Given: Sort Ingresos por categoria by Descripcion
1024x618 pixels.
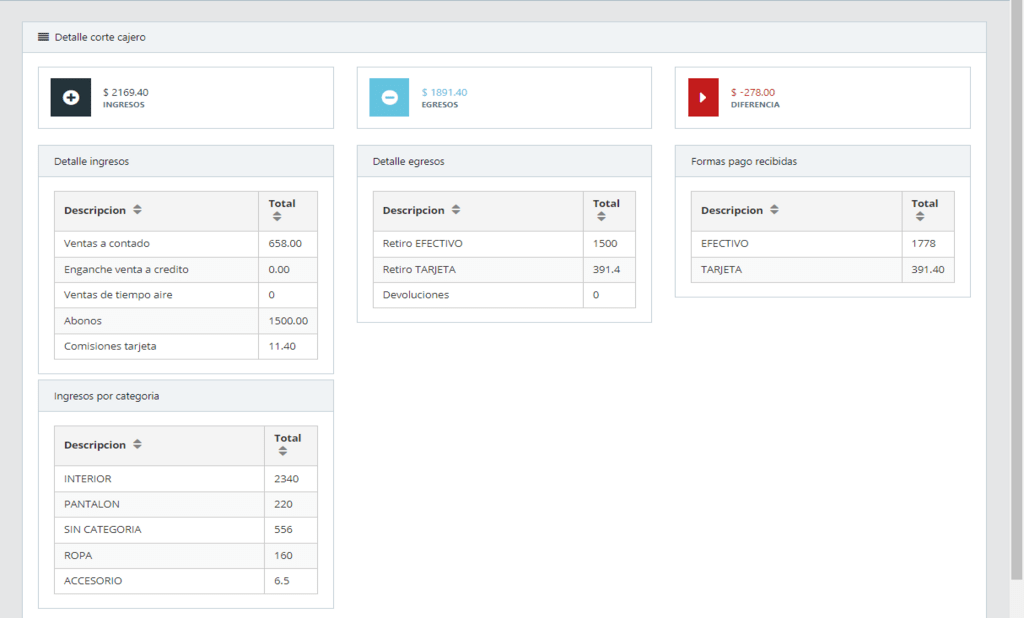Looking at the screenshot, I should point(137,444).
